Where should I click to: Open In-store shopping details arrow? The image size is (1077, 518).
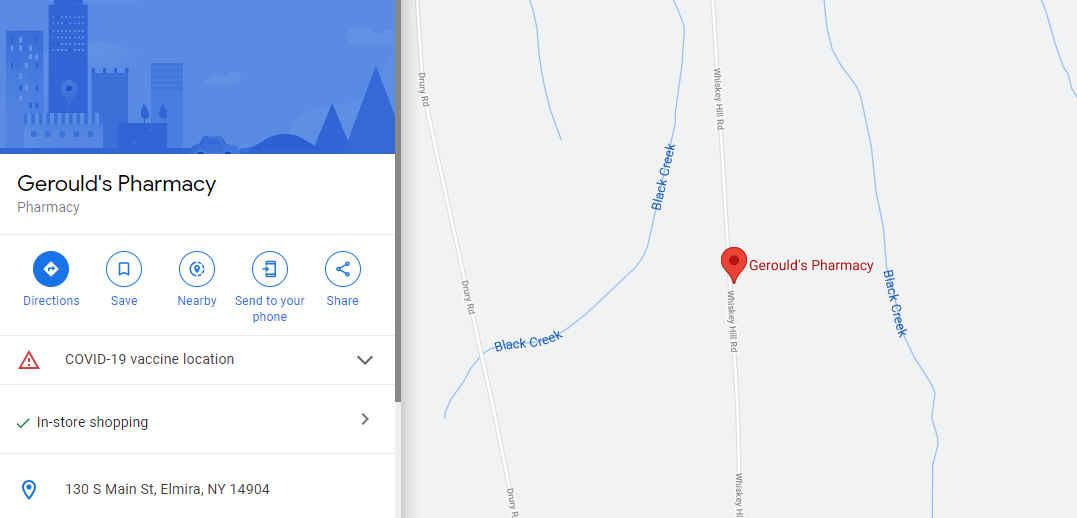coord(365,419)
